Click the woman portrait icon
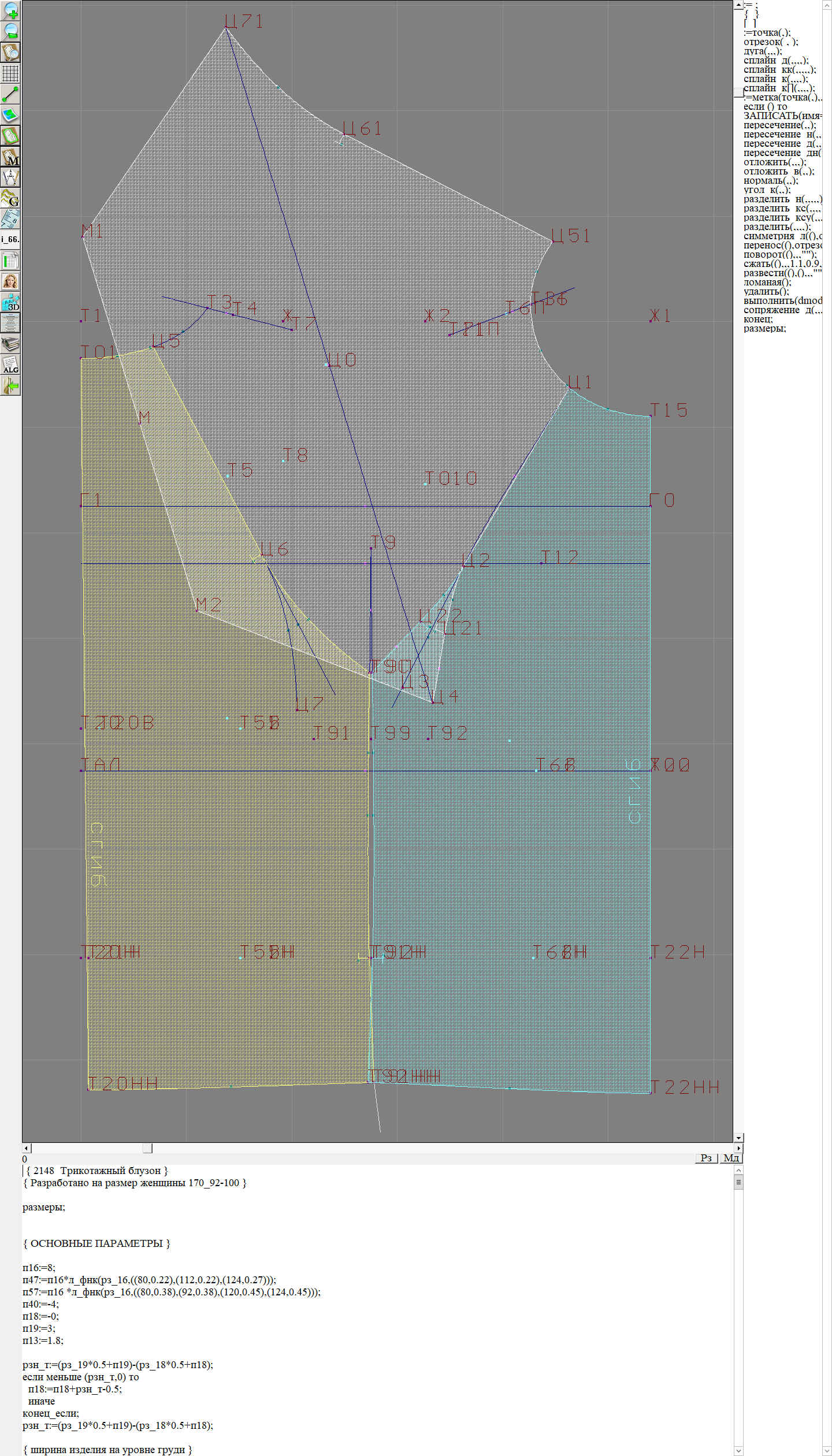 click(10, 281)
